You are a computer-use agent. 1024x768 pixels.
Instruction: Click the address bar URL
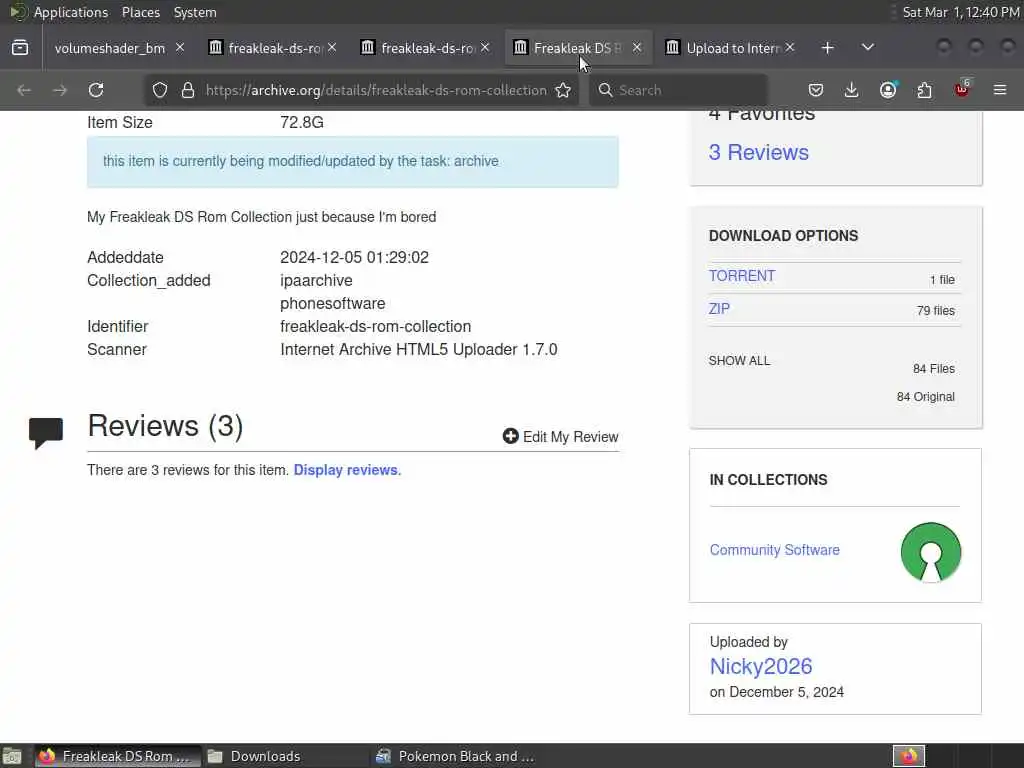(376, 90)
